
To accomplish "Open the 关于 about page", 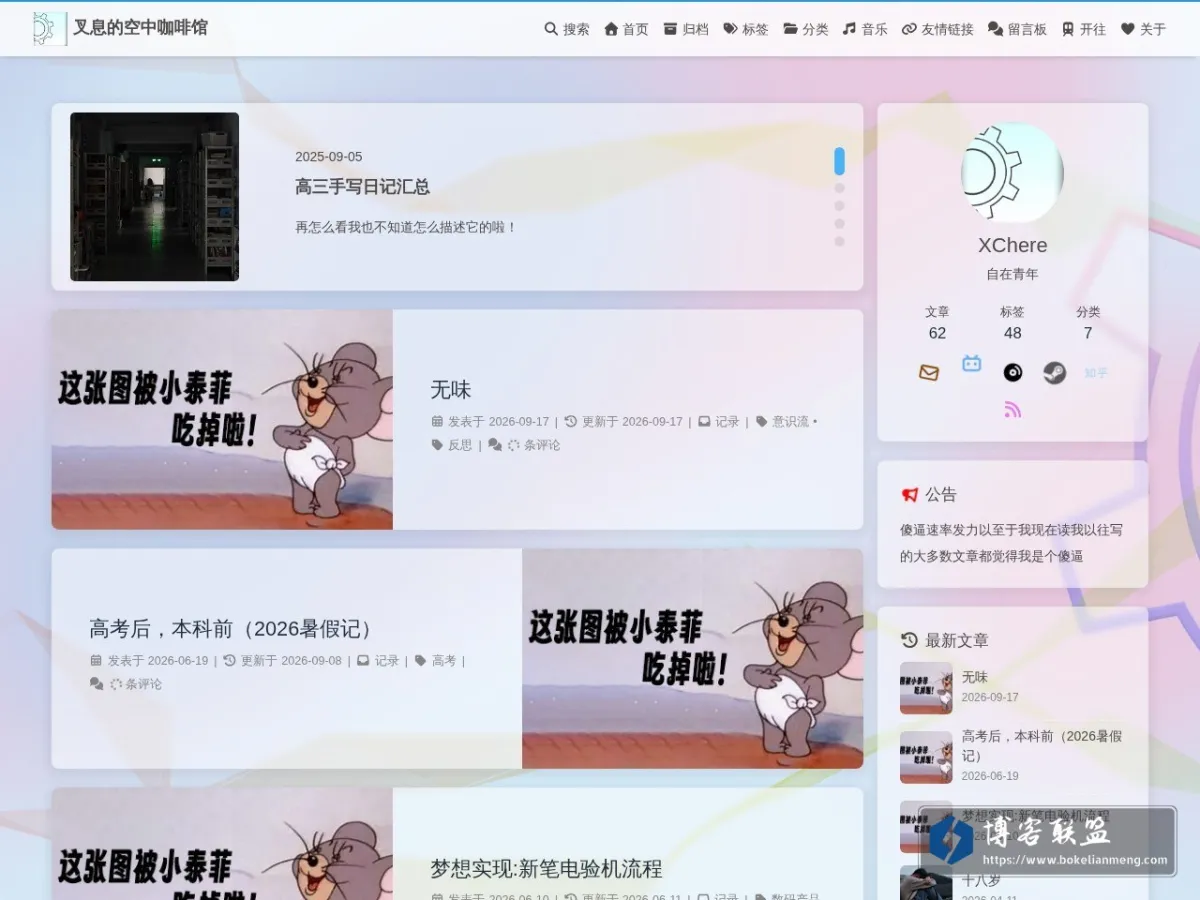I will pyautogui.click(x=1143, y=29).
